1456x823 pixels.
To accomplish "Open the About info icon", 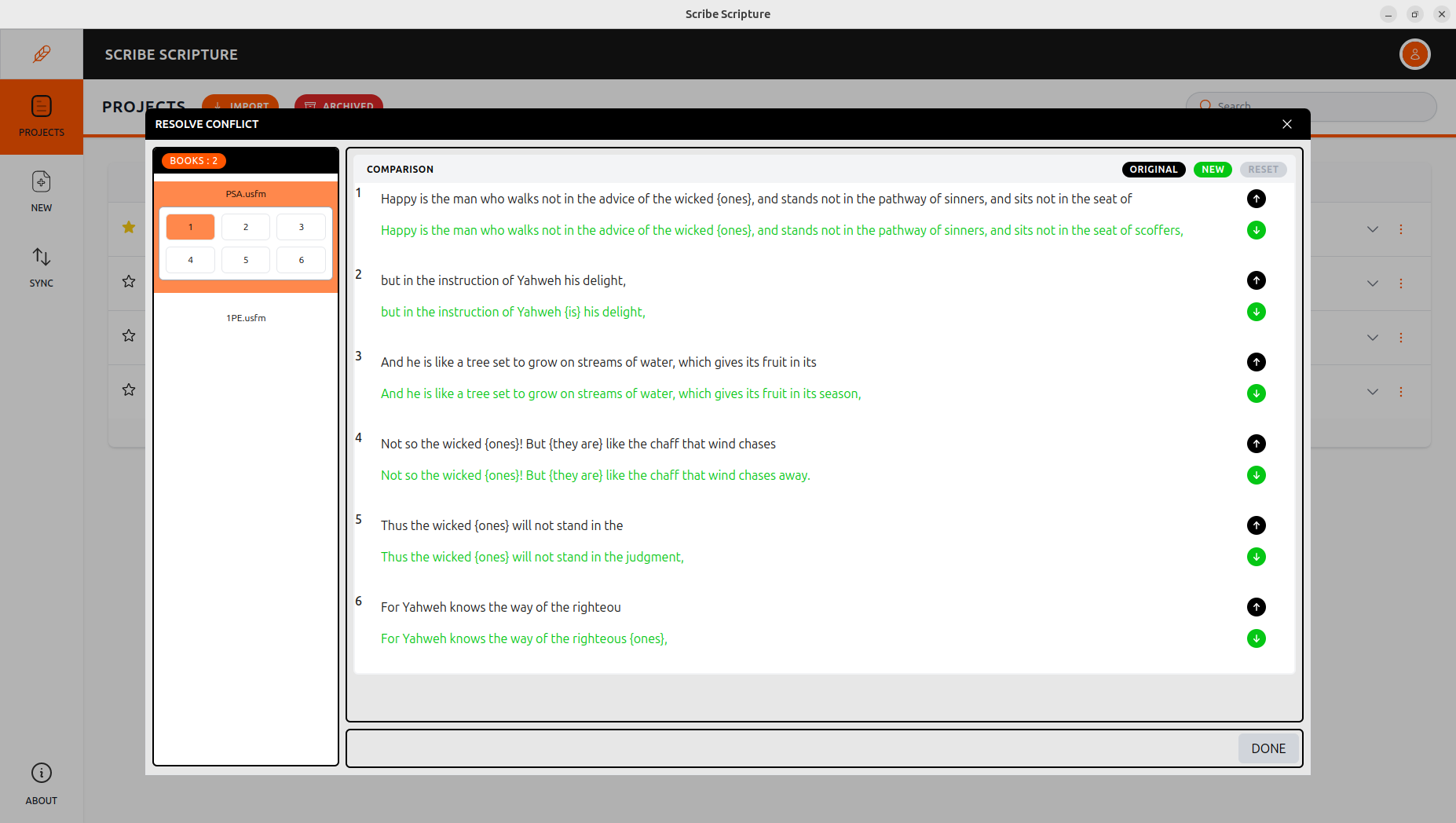I will [x=42, y=773].
